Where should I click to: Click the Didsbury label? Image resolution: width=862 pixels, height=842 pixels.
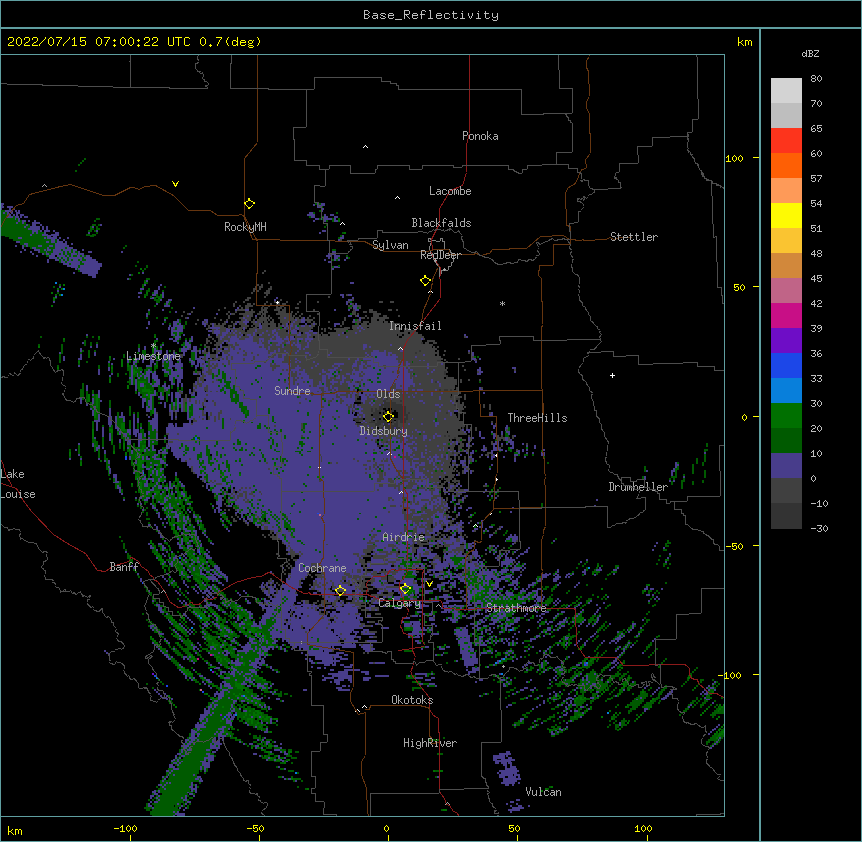coord(384,431)
